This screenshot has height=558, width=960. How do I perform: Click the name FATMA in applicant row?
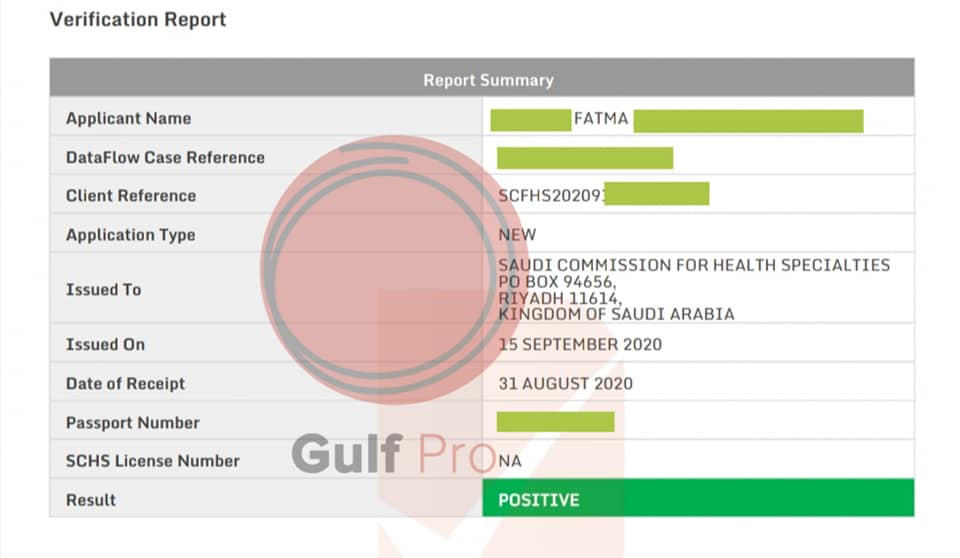(601, 118)
